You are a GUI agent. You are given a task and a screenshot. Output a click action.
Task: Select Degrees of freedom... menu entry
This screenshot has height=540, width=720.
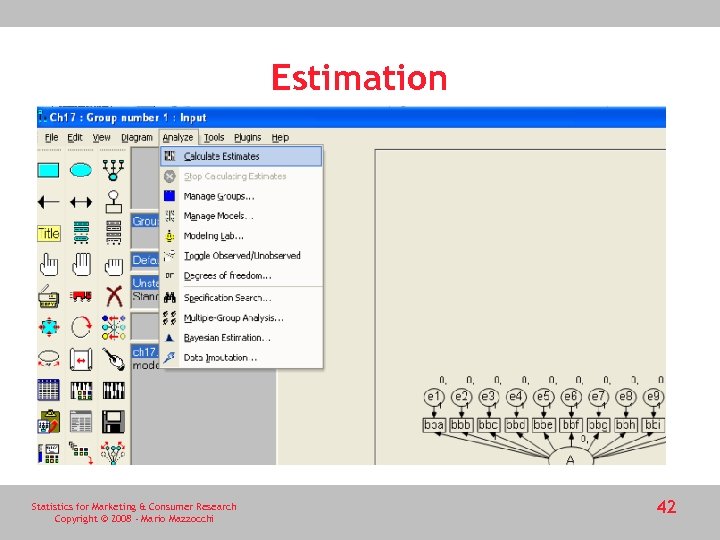coord(241,276)
